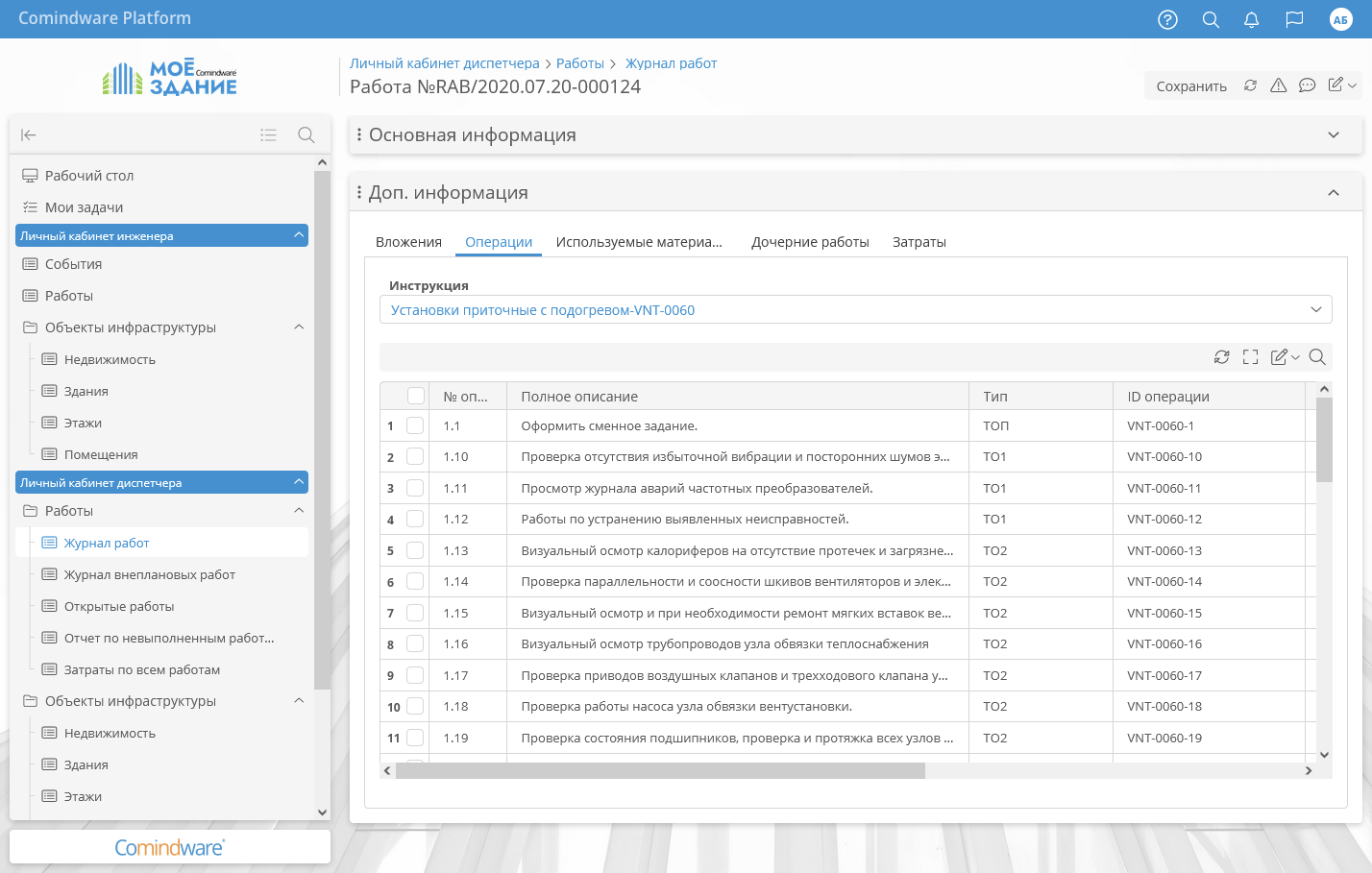Open the comments chat icon
Viewport: 1372px width, 873px height.
pyautogui.click(x=1307, y=85)
